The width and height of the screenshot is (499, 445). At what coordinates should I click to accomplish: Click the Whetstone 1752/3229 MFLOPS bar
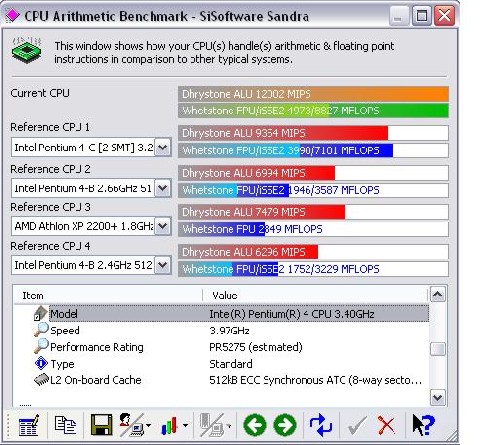(x=313, y=269)
